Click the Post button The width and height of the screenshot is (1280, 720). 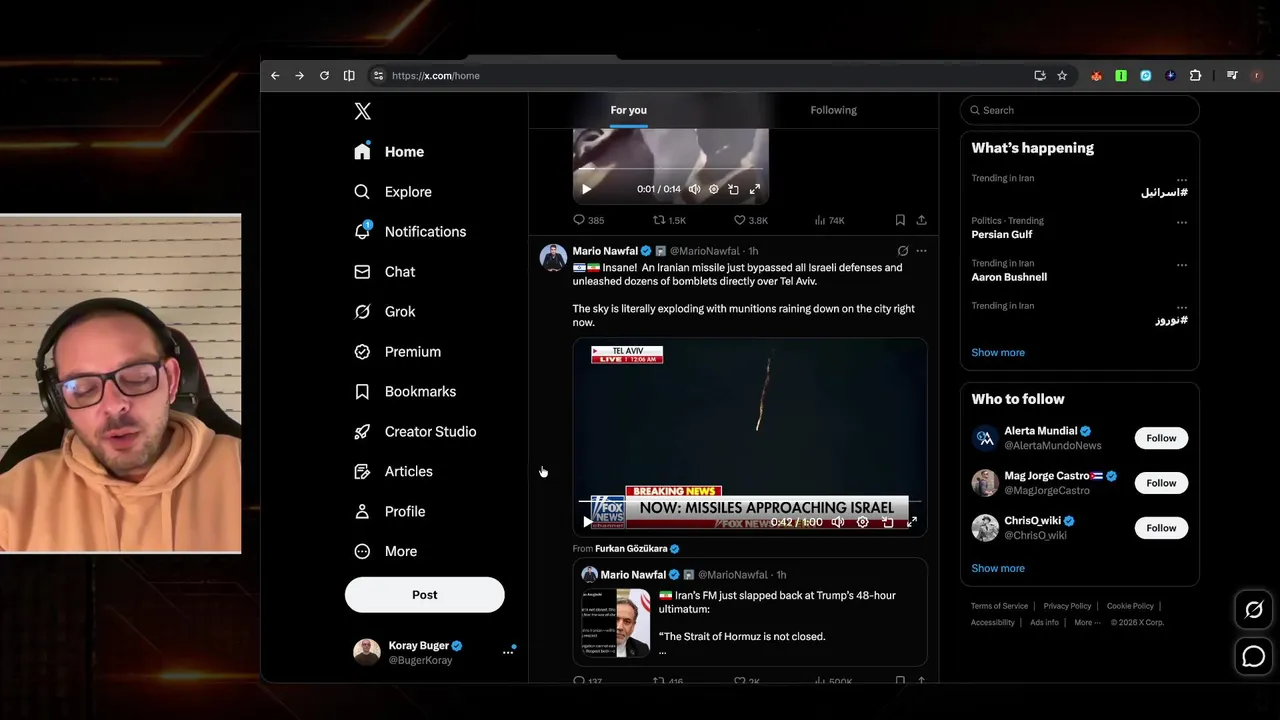point(425,594)
